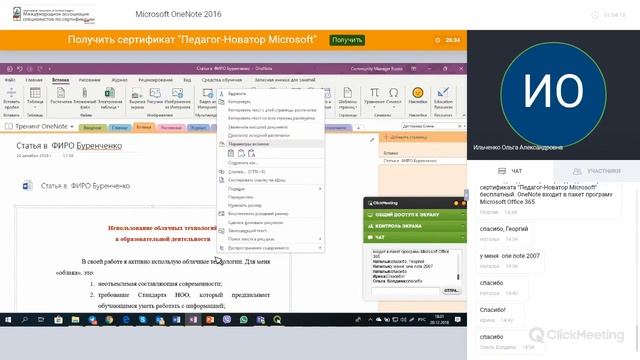640x360 pixels.
Task: Click the back arrow in OneNote title bar
Action: tap(9, 69)
